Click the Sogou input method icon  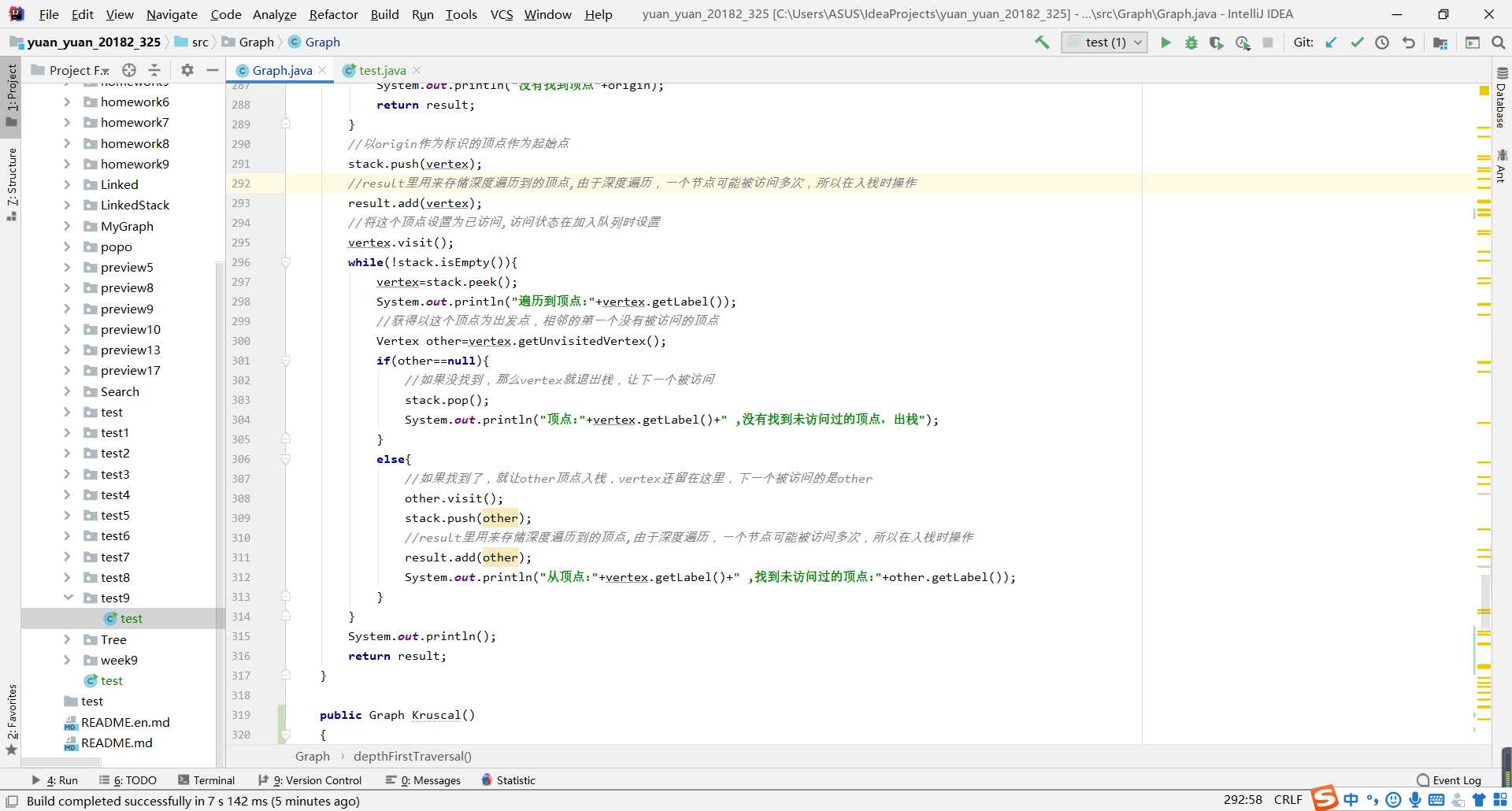click(1325, 798)
